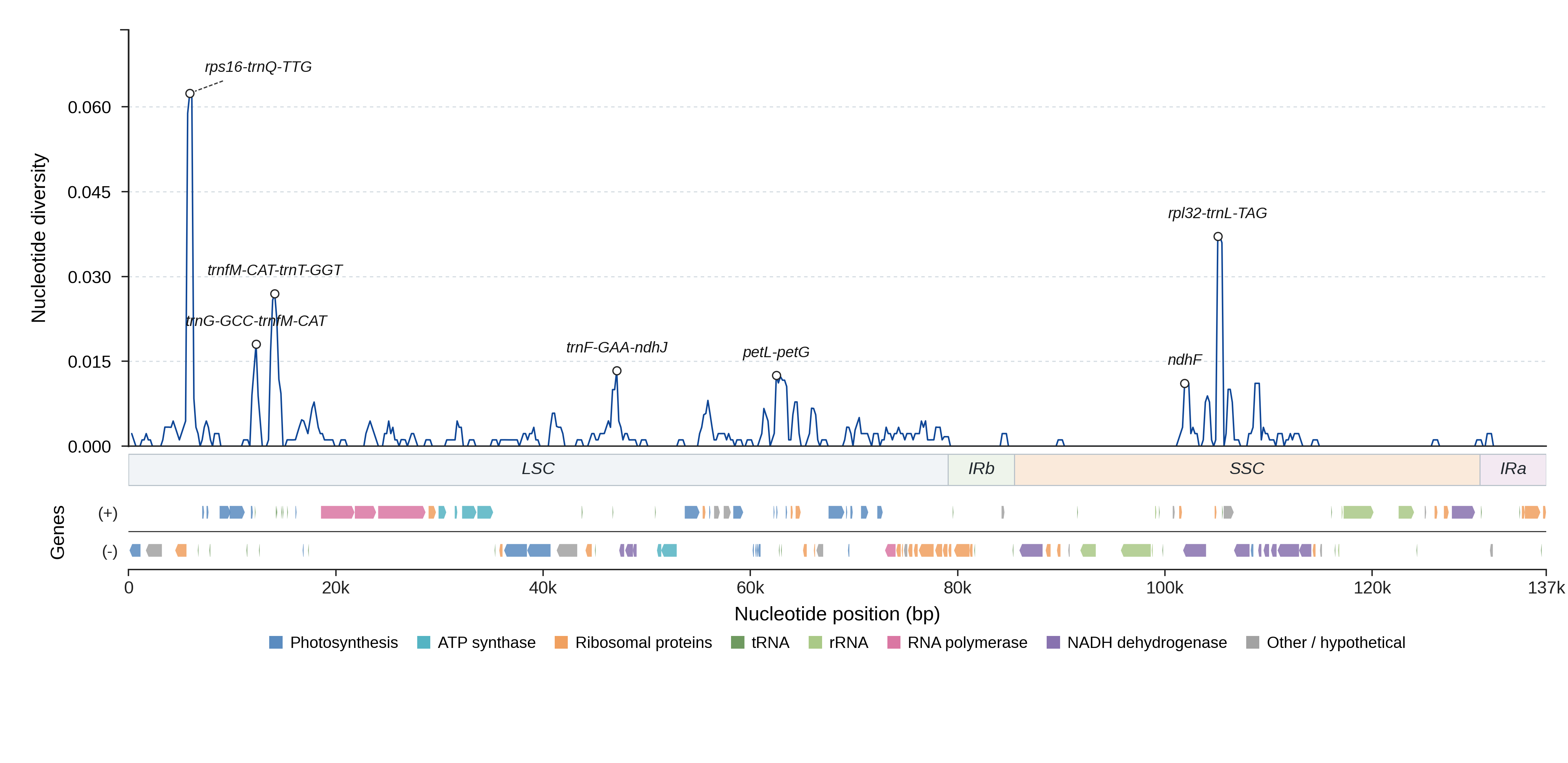1568x763 pixels.
Task: Click the trnG-GCC-trnfM-CAT annotation label
Action: click(x=256, y=321)
